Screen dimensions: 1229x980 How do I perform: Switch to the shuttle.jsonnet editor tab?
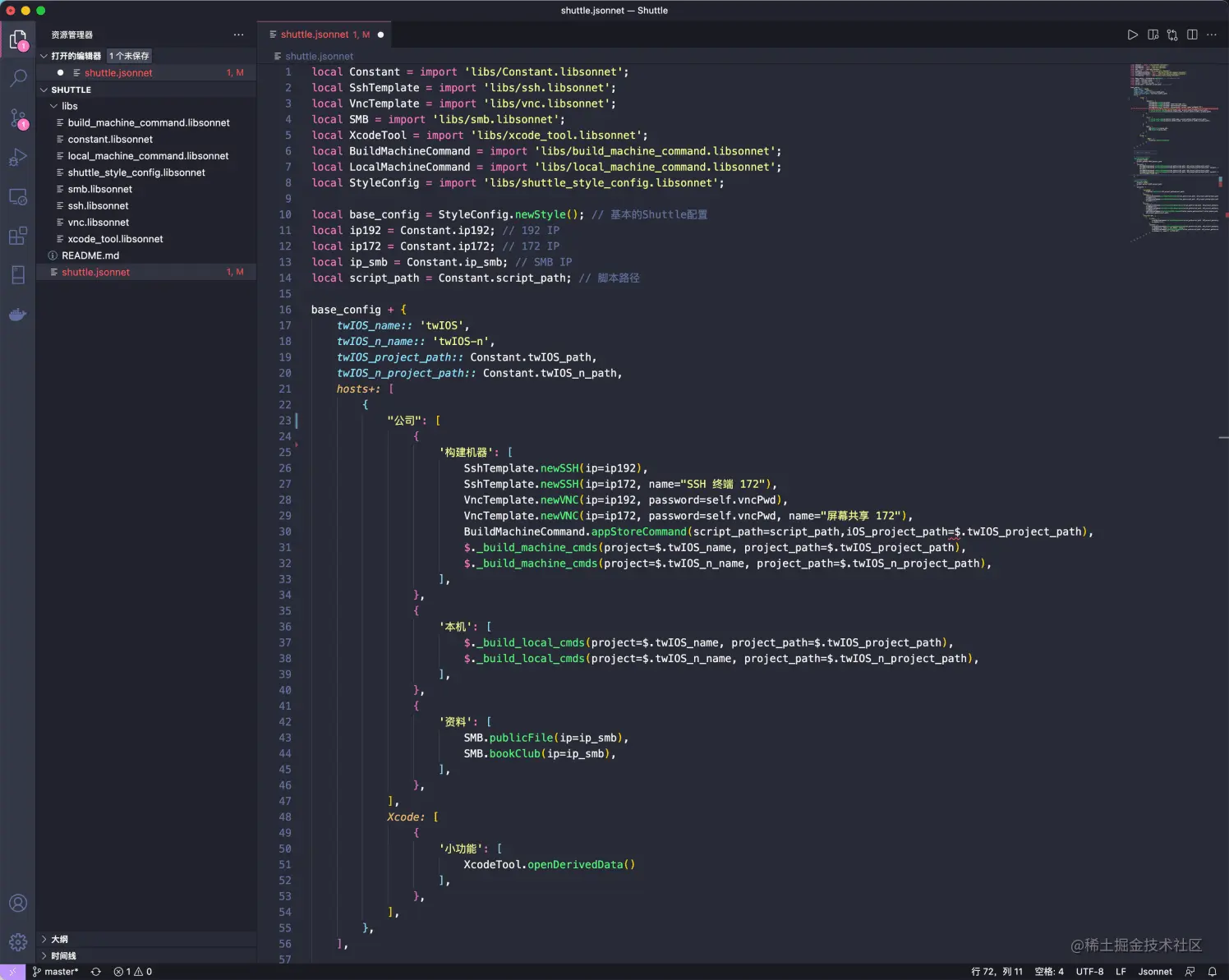pyautogui.click(x=320, y=35)
